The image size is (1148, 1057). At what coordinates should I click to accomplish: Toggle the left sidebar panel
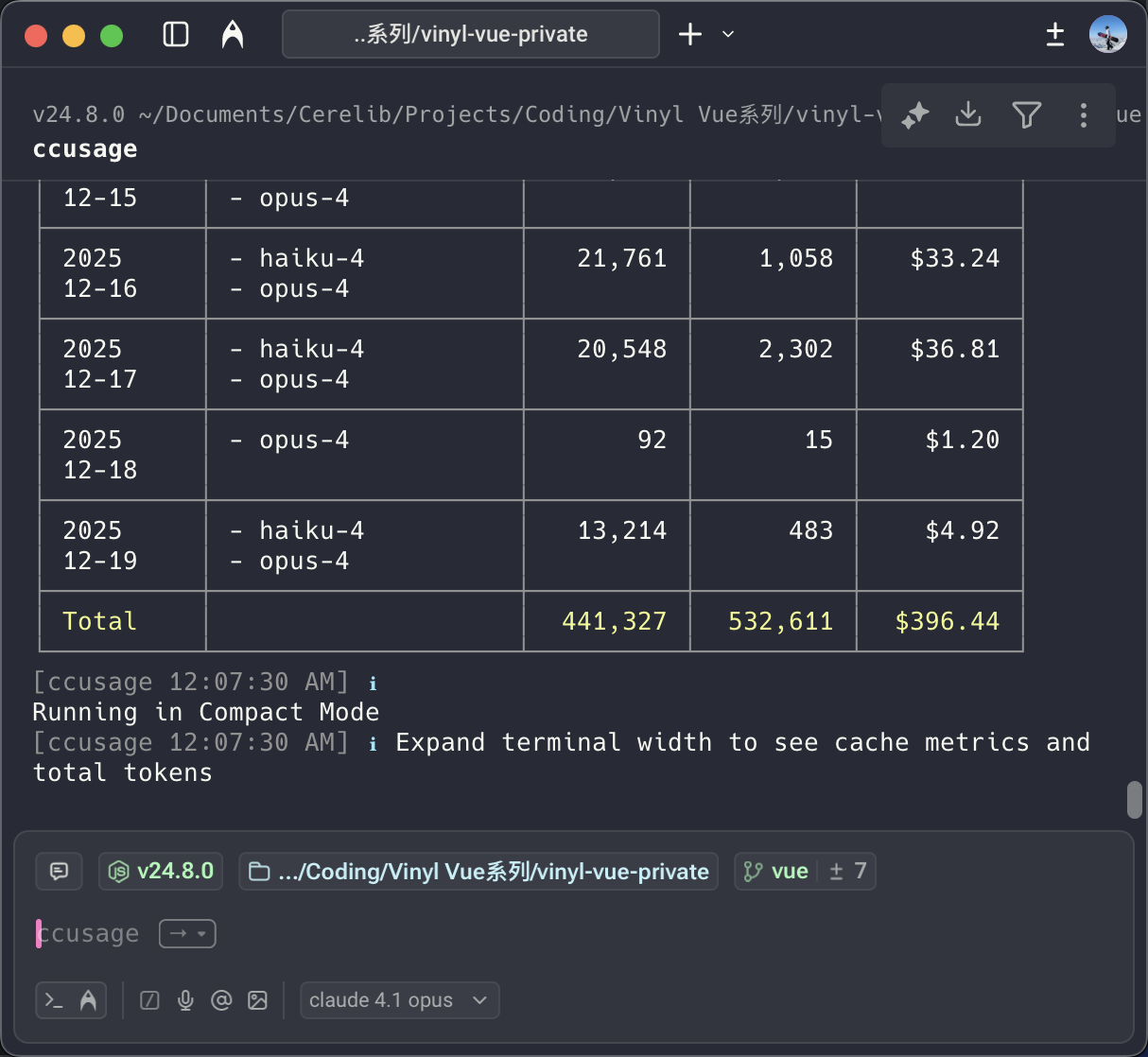pos(176,35)
